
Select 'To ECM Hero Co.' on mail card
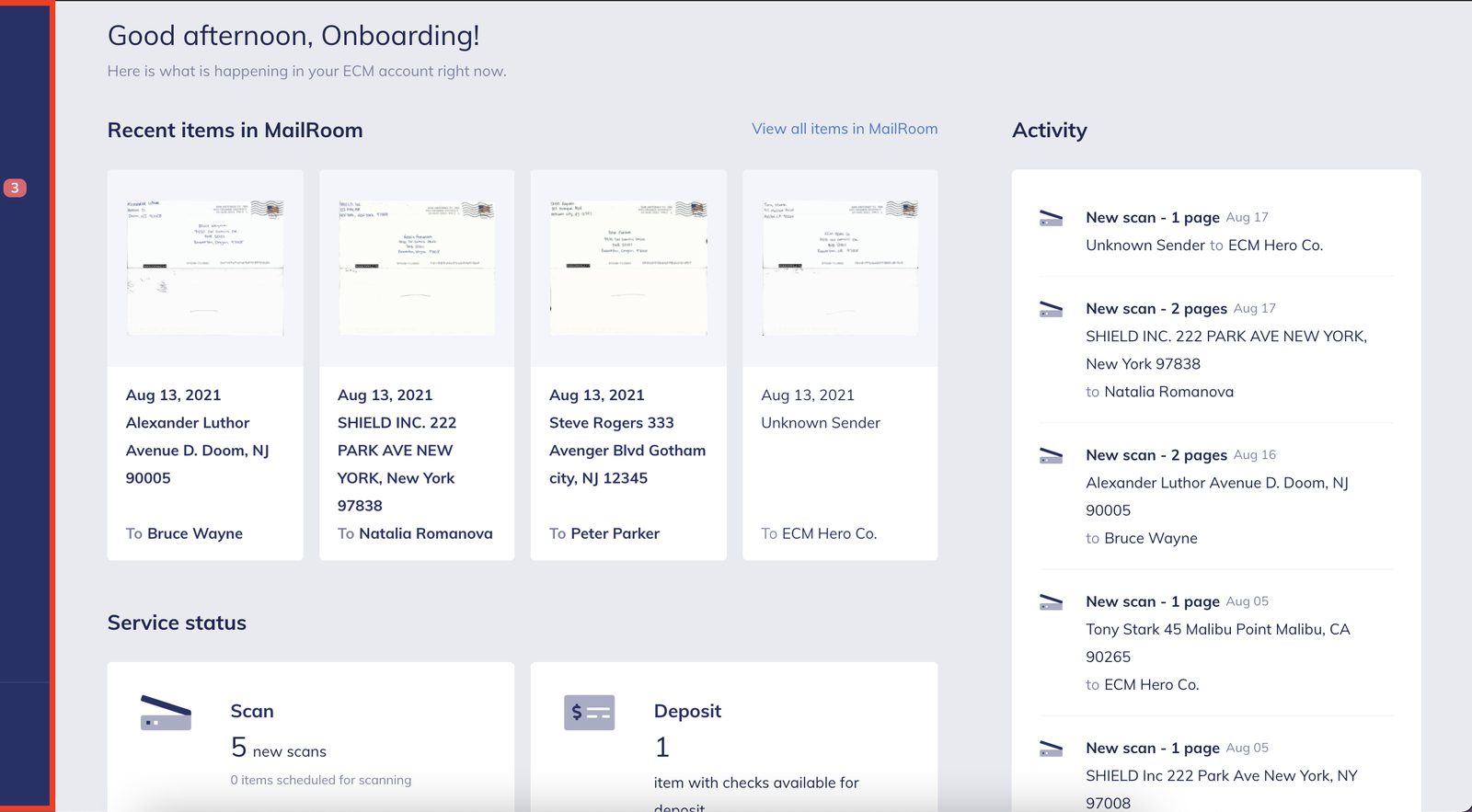[819, 533]
